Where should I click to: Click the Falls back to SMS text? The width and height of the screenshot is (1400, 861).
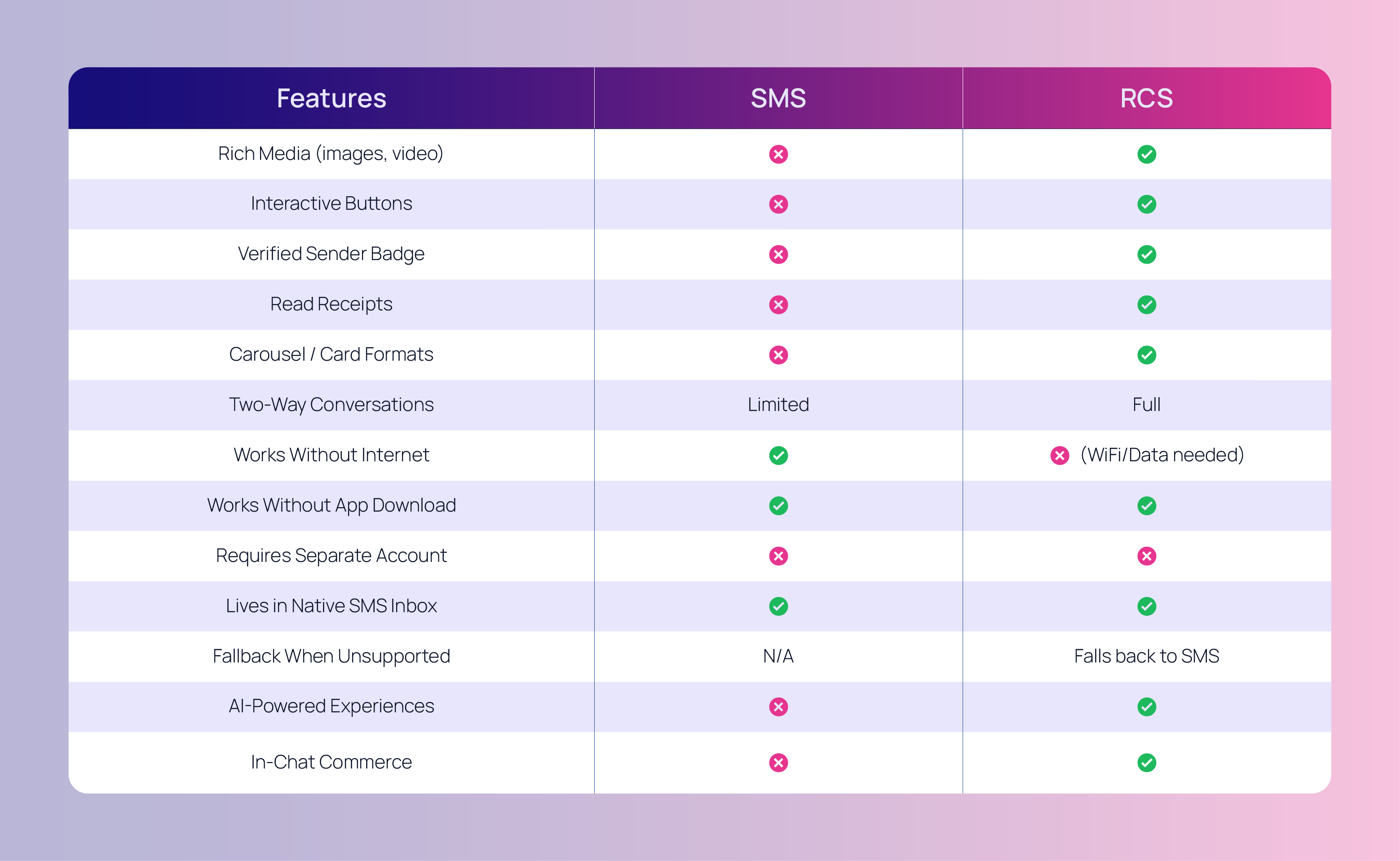pyautogui.click(x=1146, y=656)
